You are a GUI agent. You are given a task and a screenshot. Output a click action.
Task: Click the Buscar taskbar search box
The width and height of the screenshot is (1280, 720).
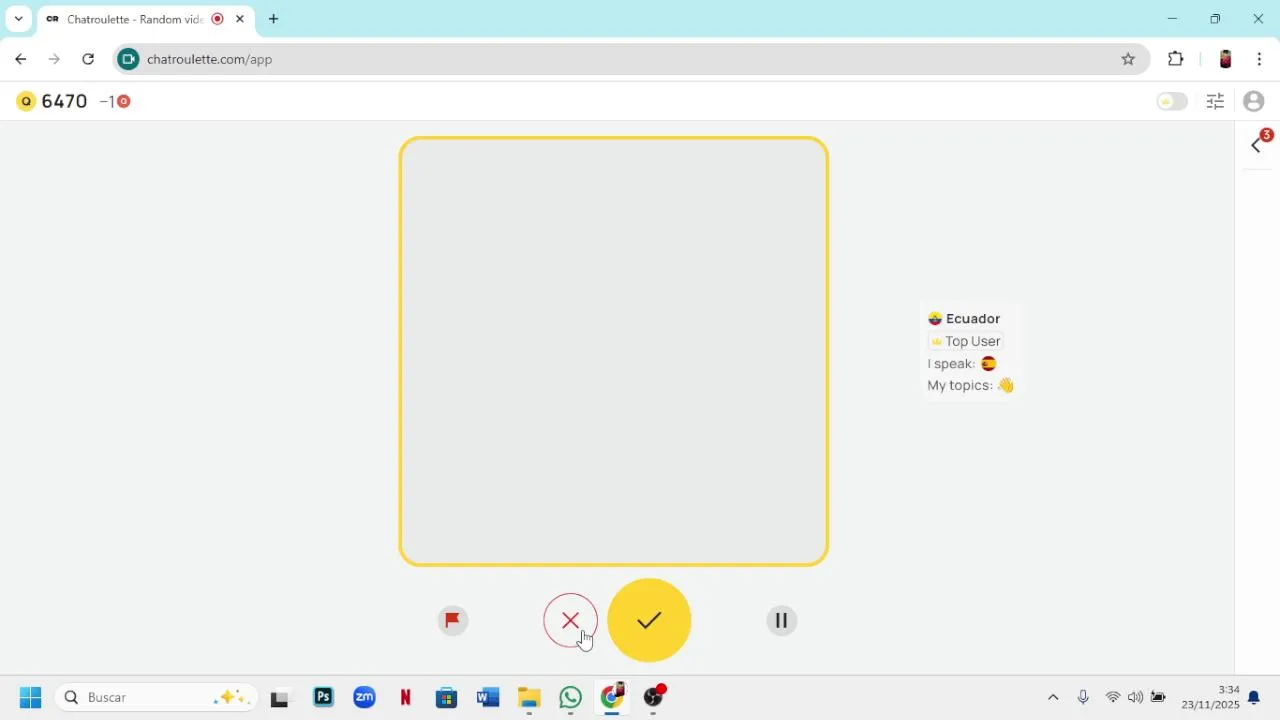[156, 698]
